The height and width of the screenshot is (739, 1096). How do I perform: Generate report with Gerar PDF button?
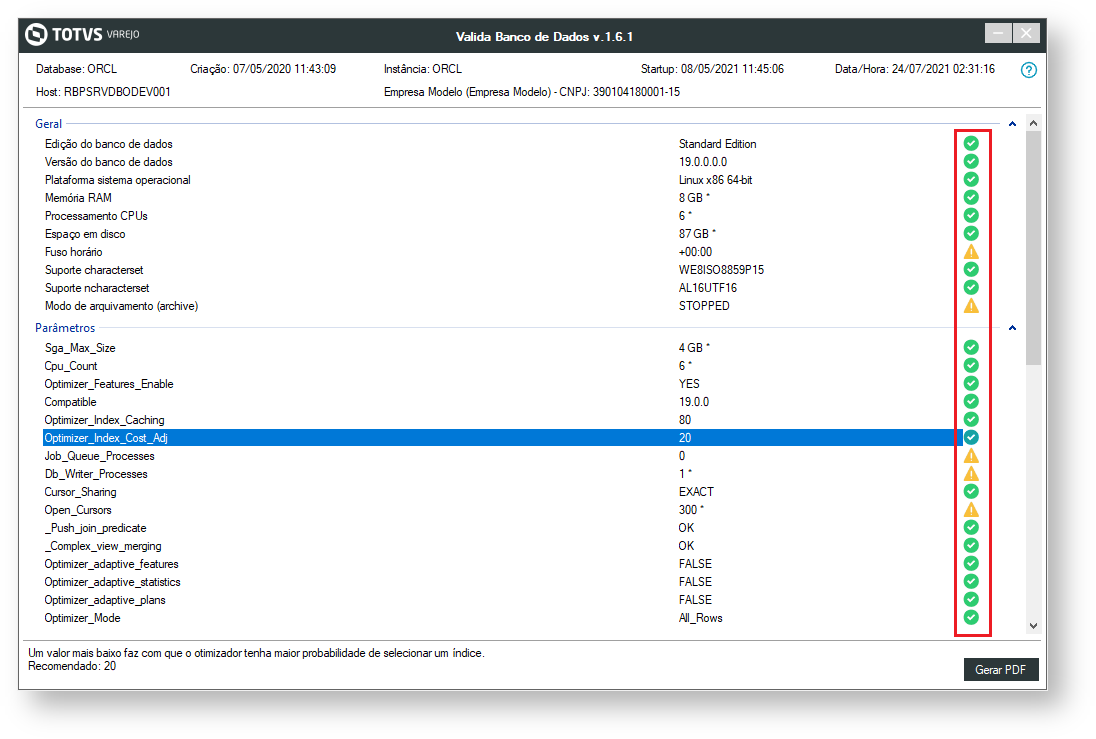pos(1001,670)
